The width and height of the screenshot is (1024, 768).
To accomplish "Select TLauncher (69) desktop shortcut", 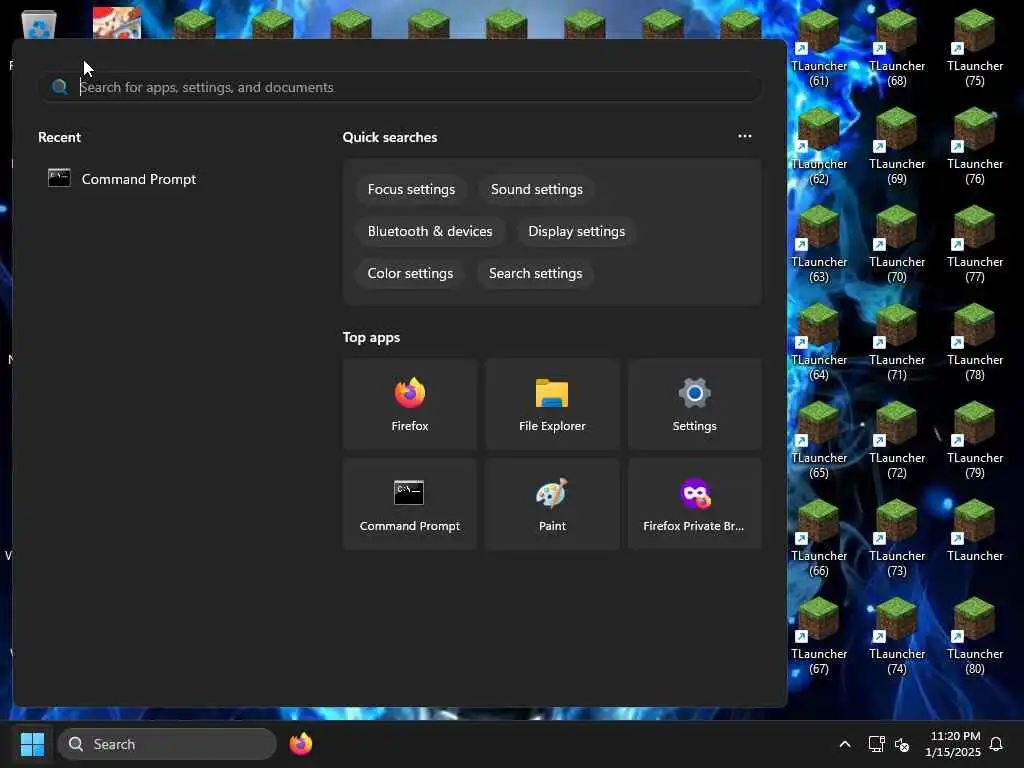I will pos(897,146).
